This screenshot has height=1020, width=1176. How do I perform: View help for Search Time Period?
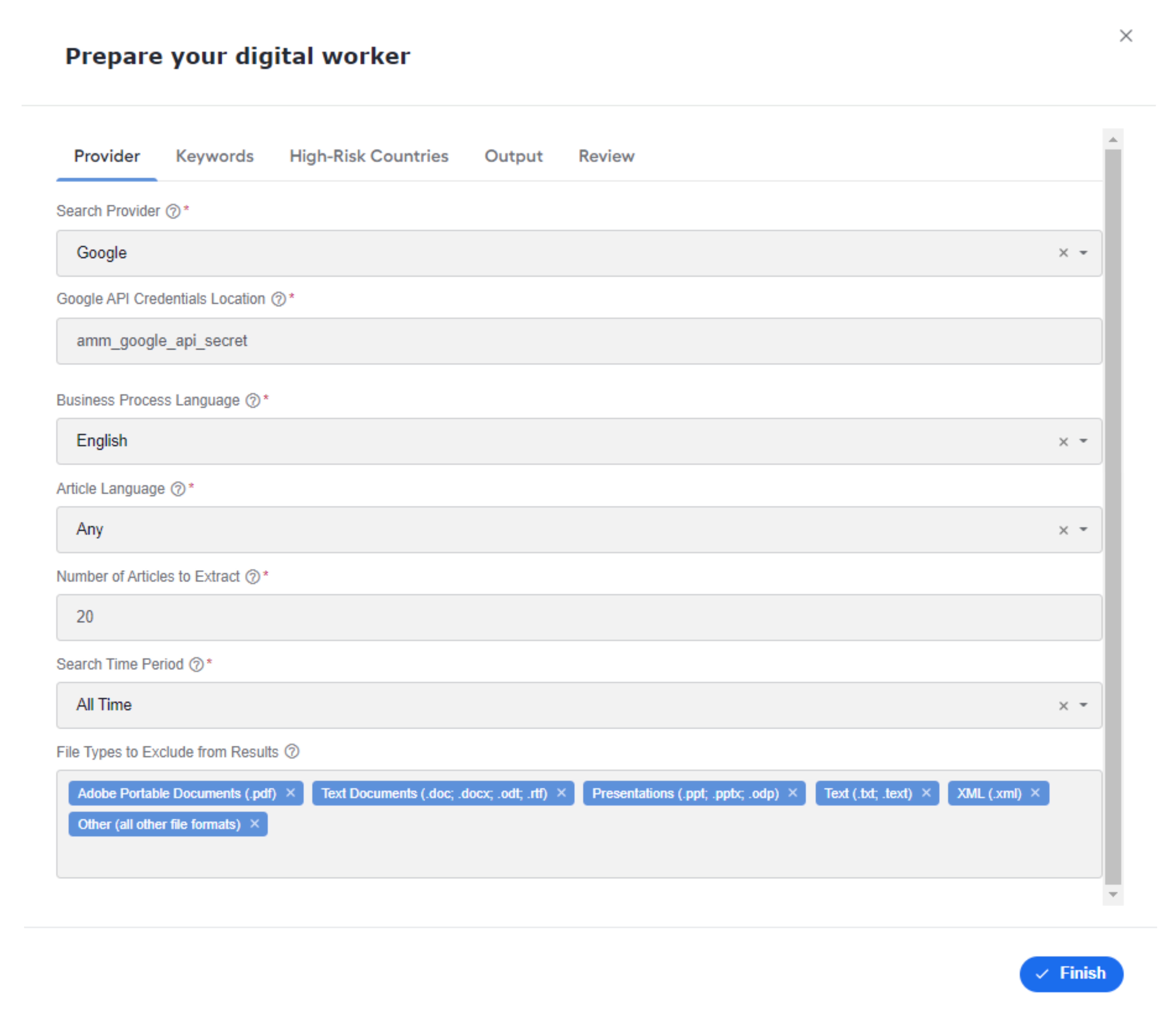tap(196, 664)
